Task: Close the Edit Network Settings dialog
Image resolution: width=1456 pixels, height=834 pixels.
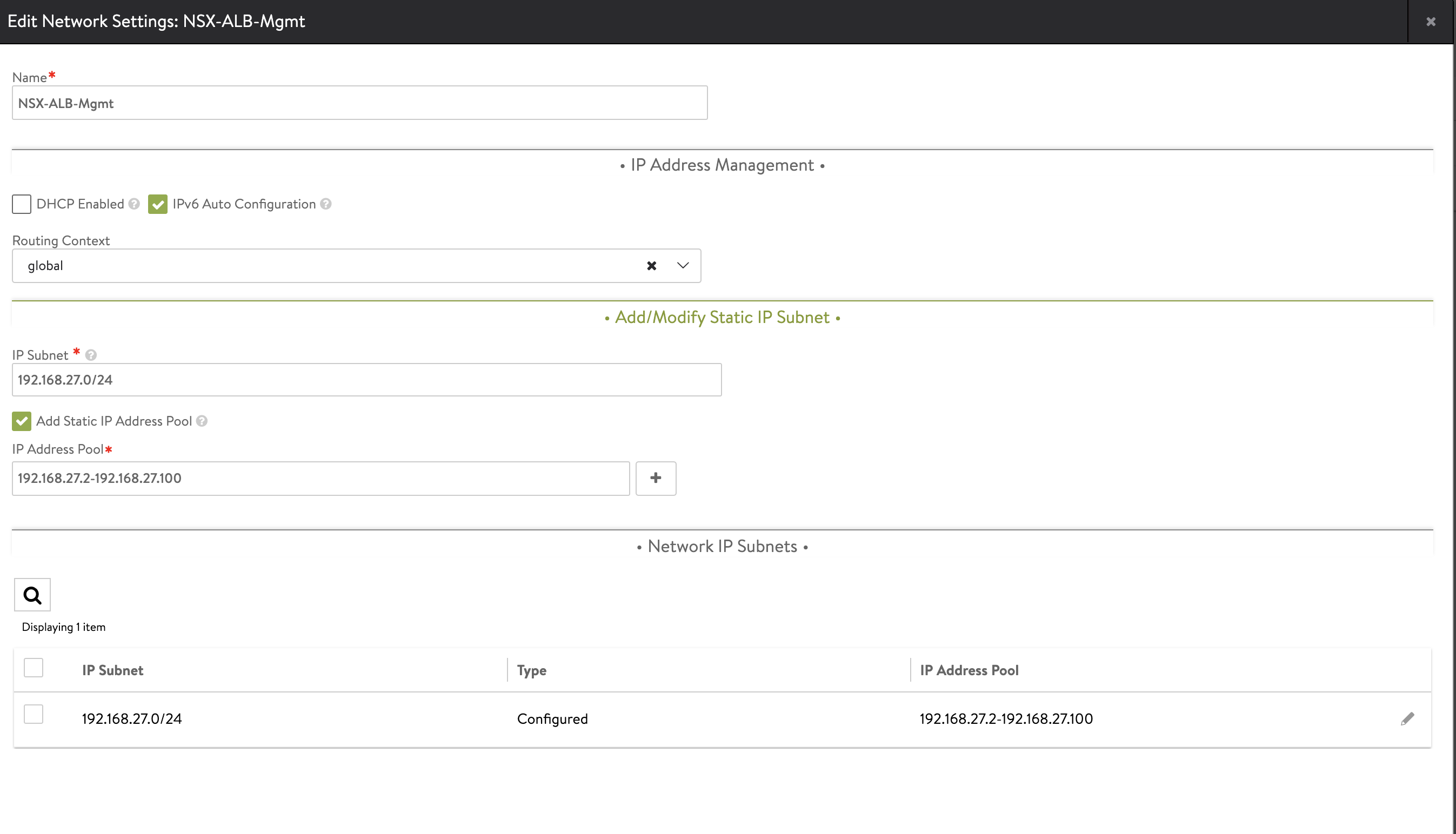Action: point(1431,21)
